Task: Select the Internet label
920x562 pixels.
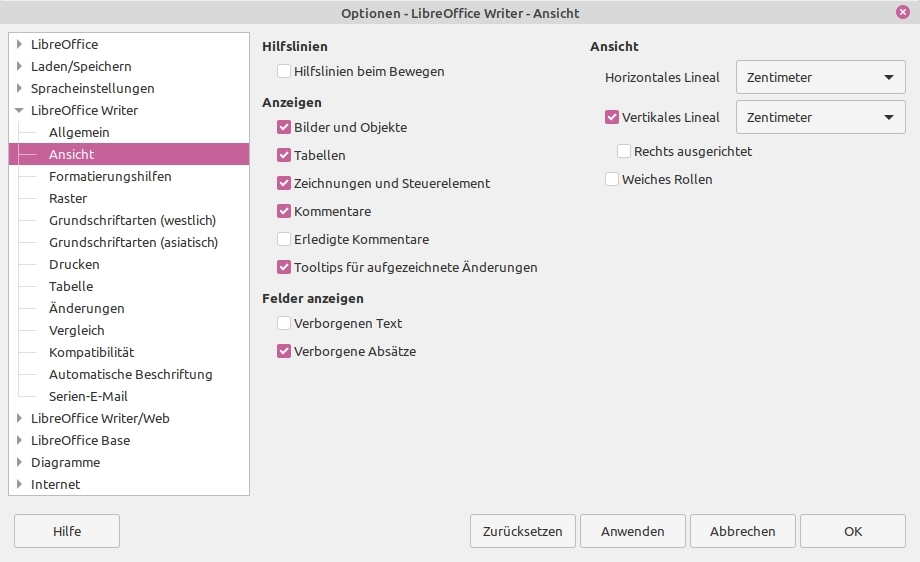Action: click(56, 484)
